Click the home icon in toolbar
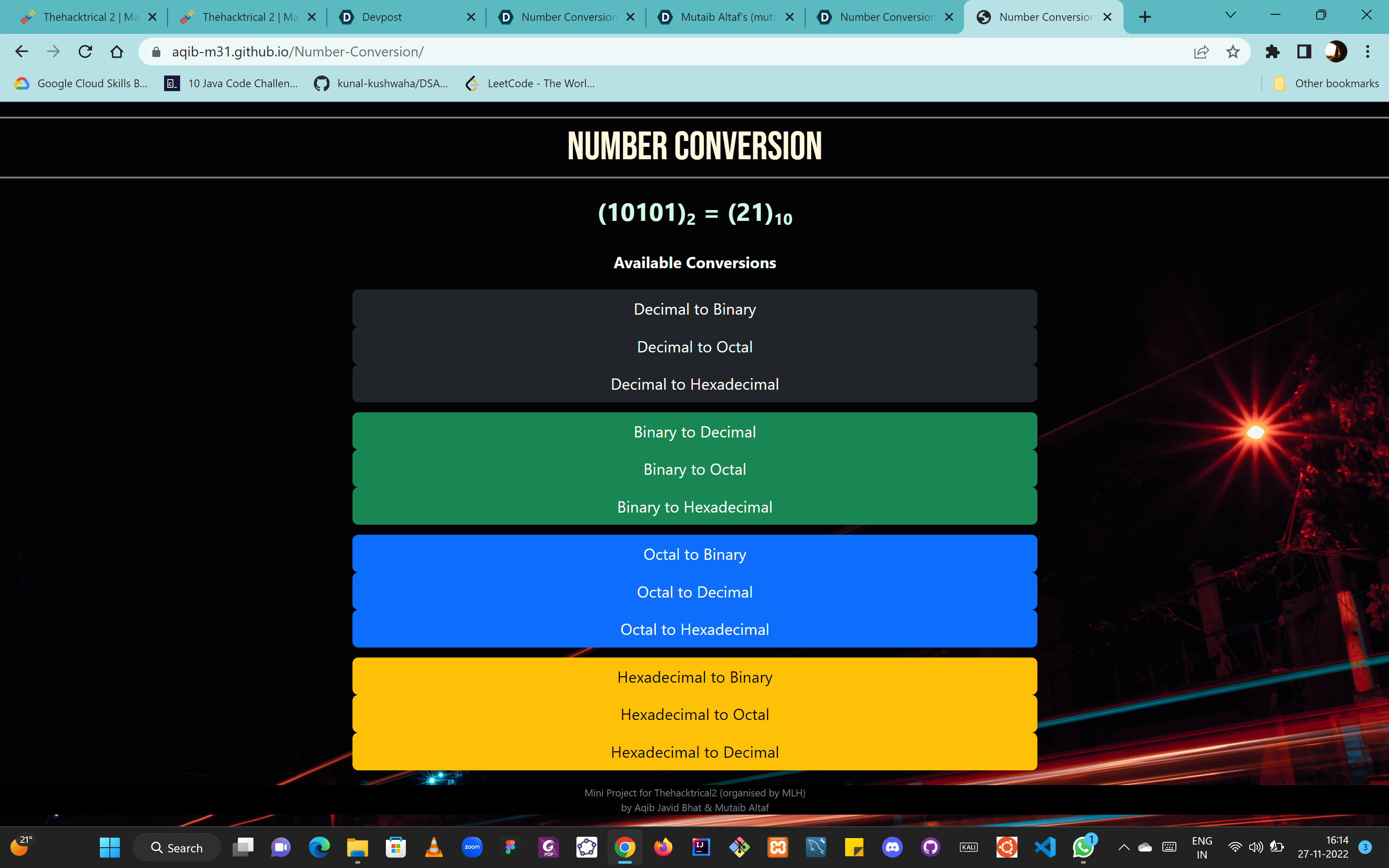This screenshot has height=868, width=1389. tap(116, 52)
